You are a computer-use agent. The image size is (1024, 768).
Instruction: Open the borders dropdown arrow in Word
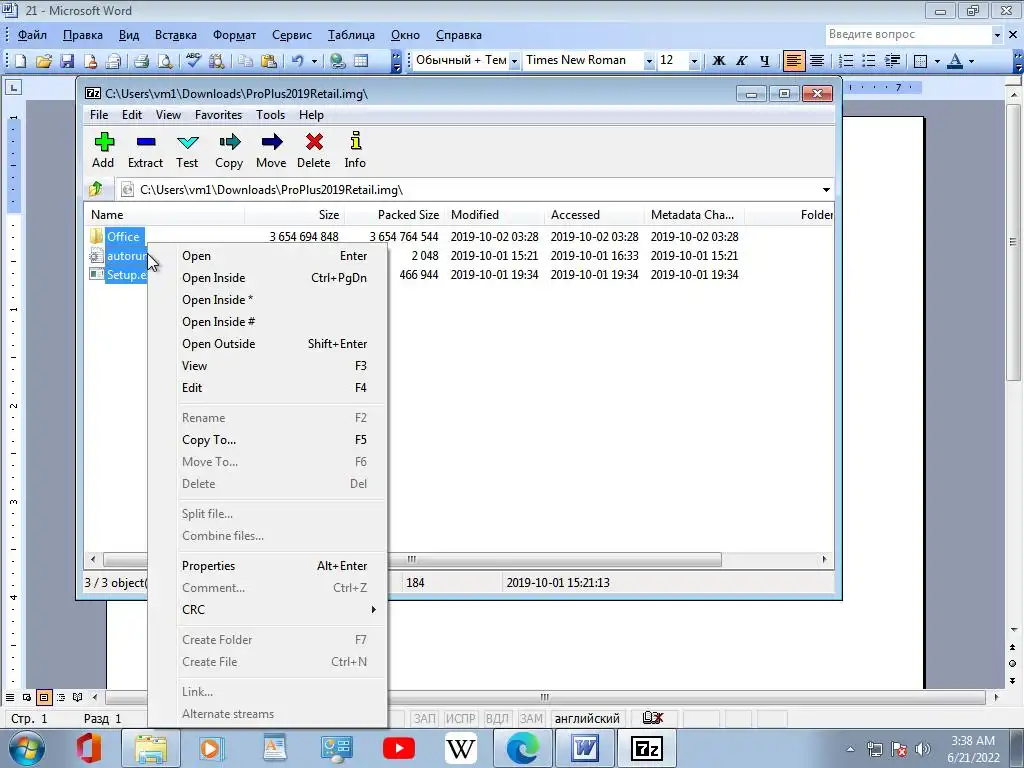click(x=937, y=61)
